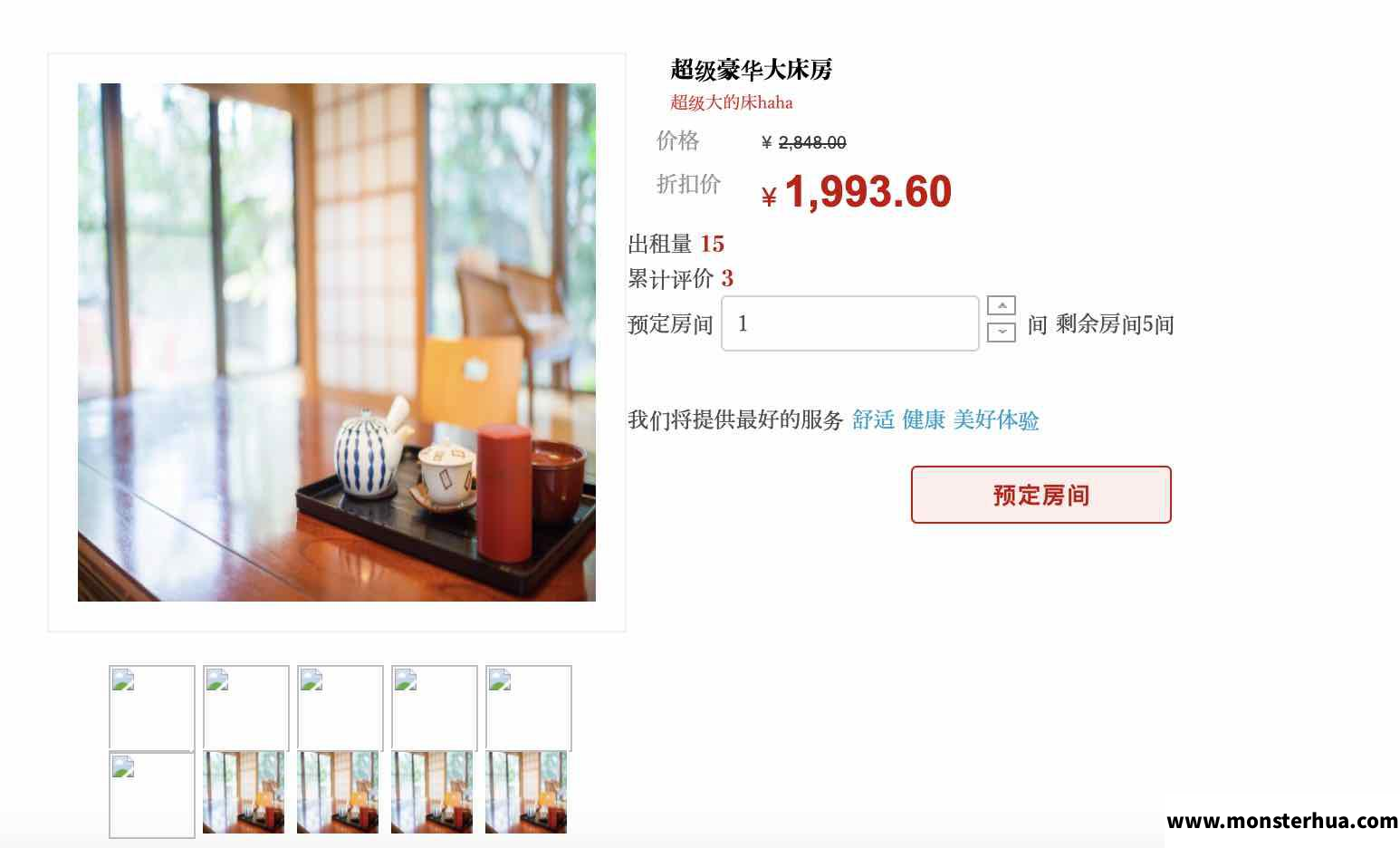The image size is (1400, 848).
Task: Decrease room count with the down stepper arrow
Action: [x=1002, y=332]
